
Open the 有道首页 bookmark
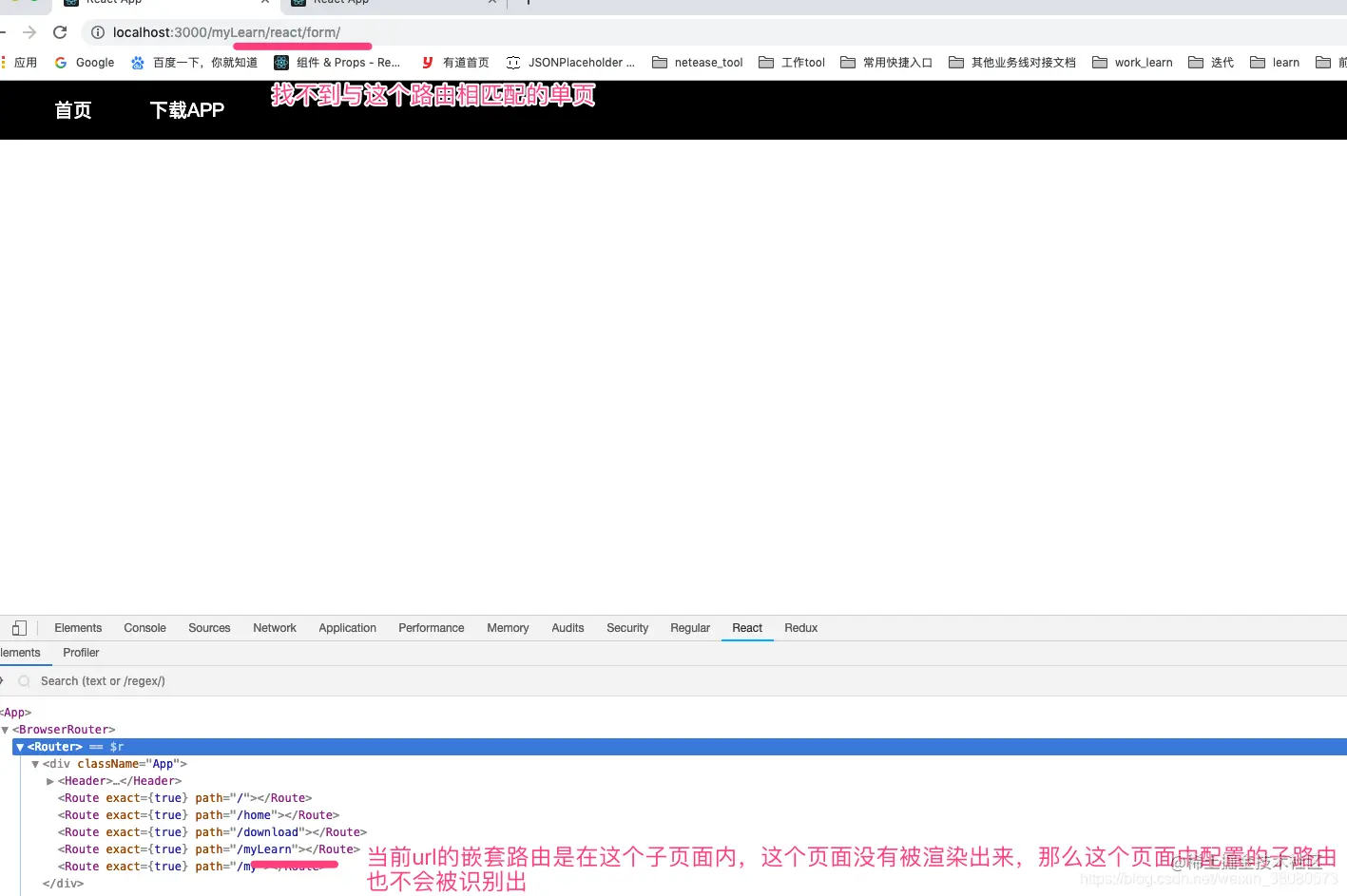[455, 63]
